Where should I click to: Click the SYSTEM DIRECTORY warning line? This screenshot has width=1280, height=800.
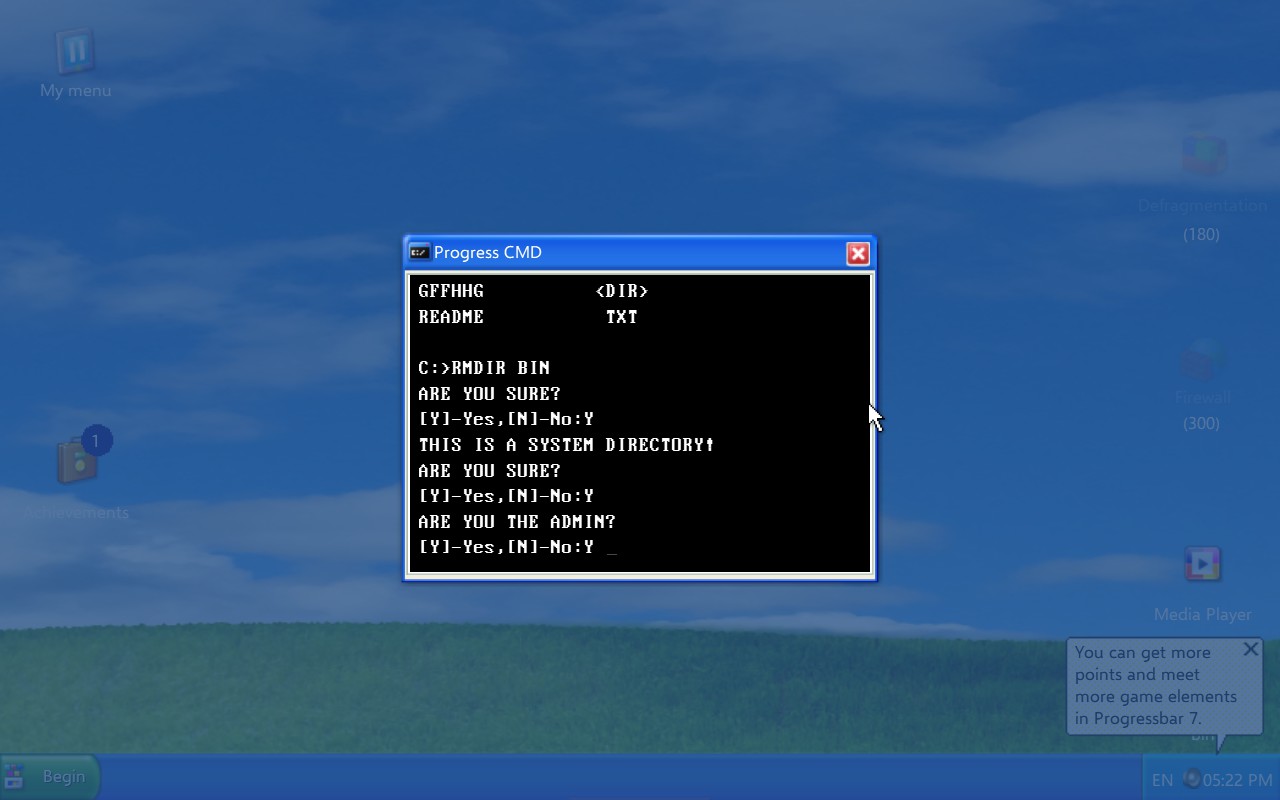[x=566, y=445]
